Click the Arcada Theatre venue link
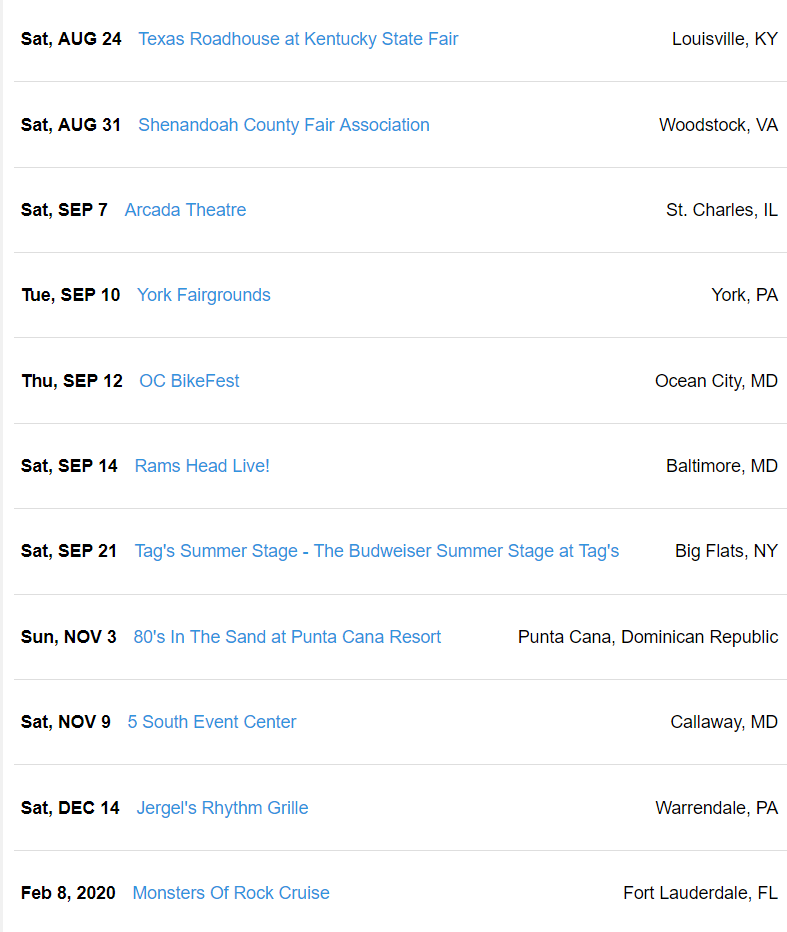 (185, 210)
